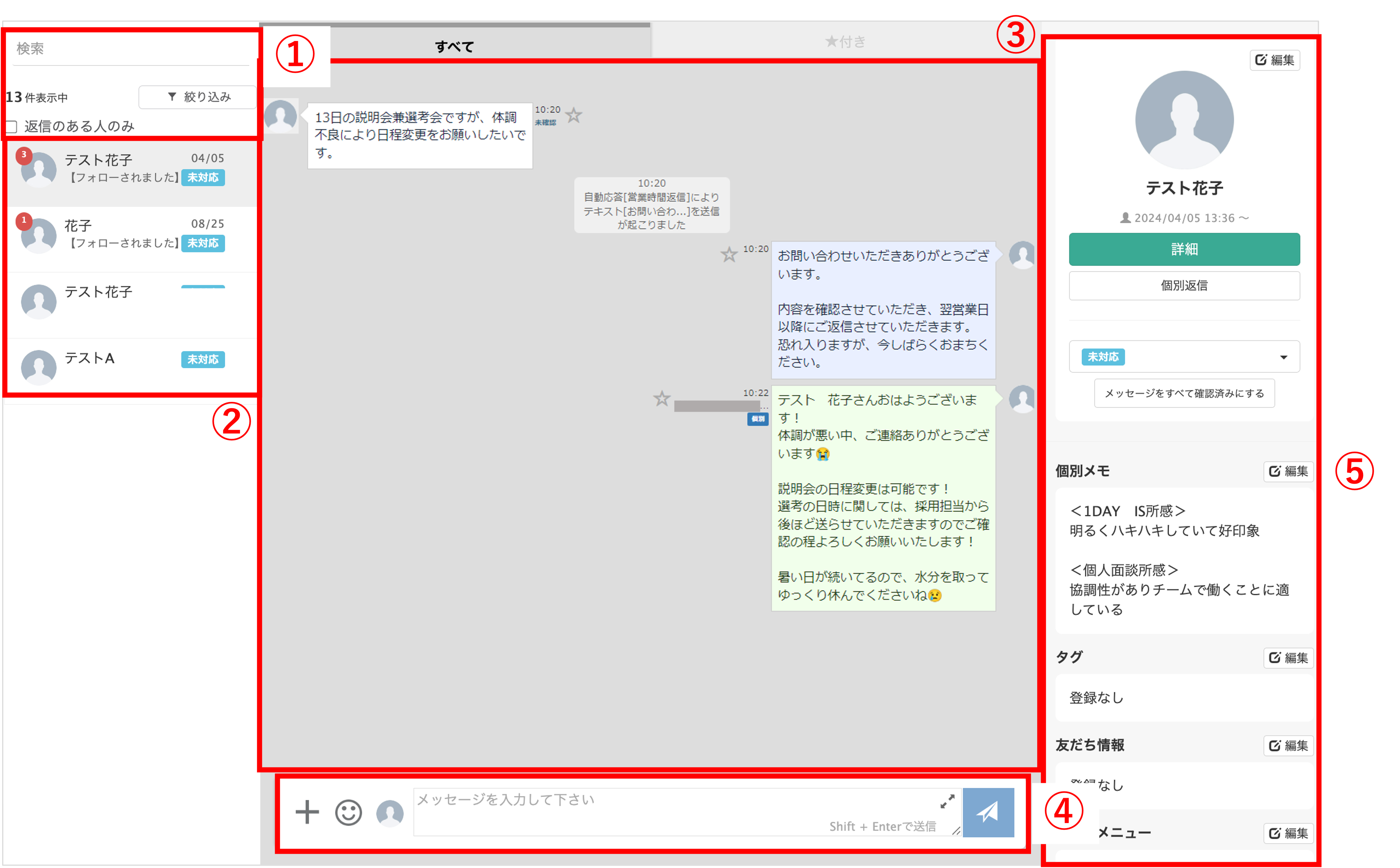Edit the メニュー section

click(1288, 834)
